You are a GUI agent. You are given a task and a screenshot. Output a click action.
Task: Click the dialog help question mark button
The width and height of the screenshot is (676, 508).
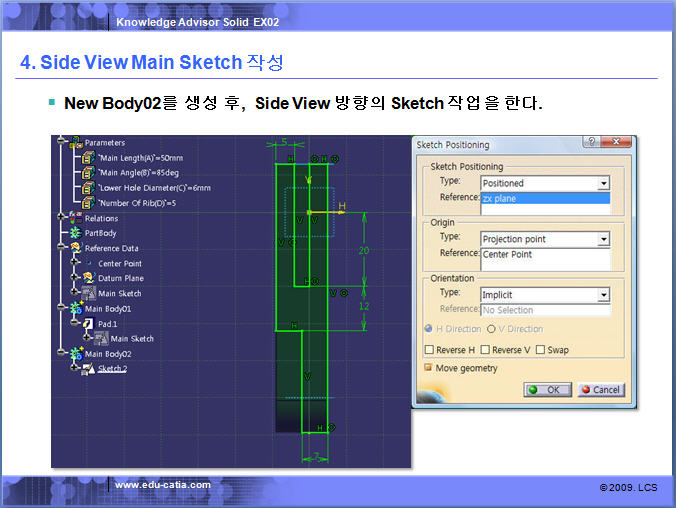pos(593,144)
